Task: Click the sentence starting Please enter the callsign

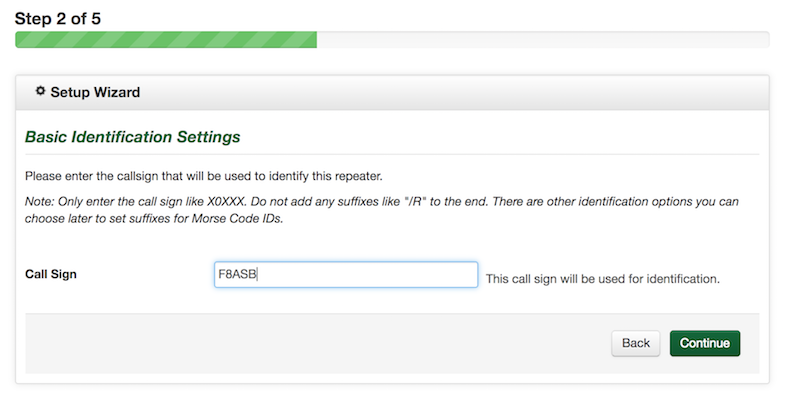Action: (204, 176)
